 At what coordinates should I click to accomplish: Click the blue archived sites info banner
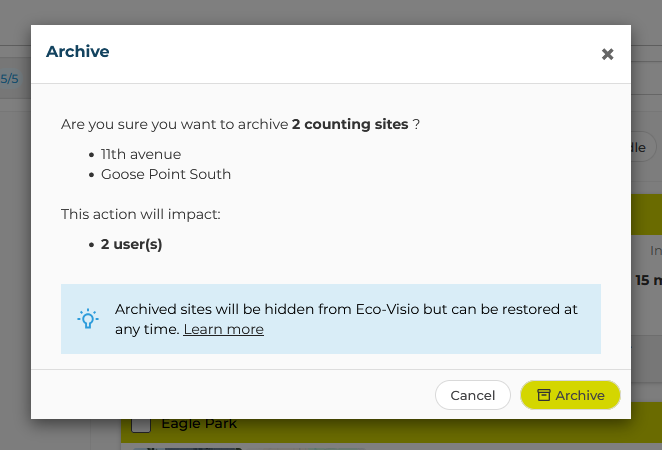point(331,319)
